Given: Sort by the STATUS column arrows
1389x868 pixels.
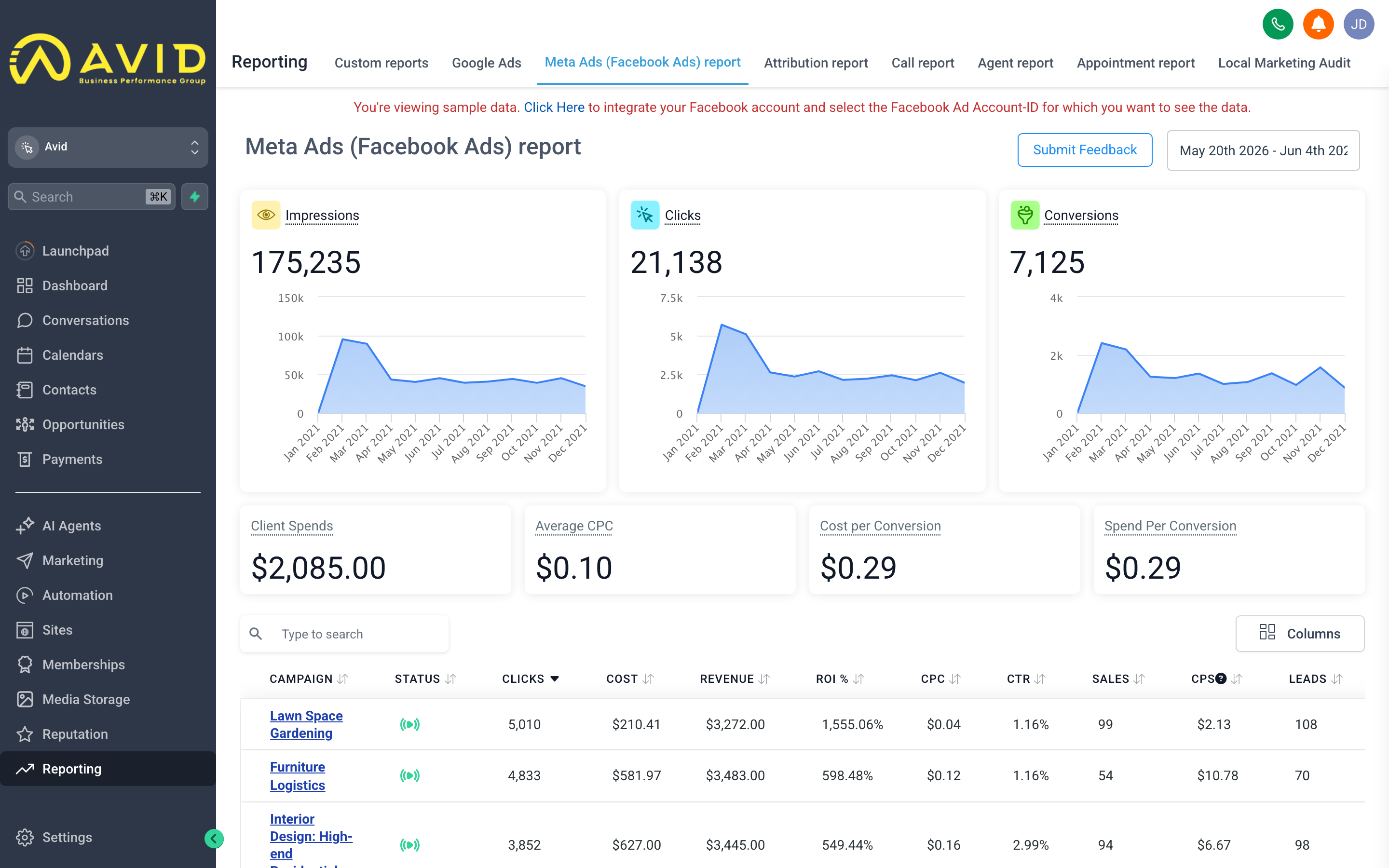Looking at the screenshot, I should coord(450,678).
